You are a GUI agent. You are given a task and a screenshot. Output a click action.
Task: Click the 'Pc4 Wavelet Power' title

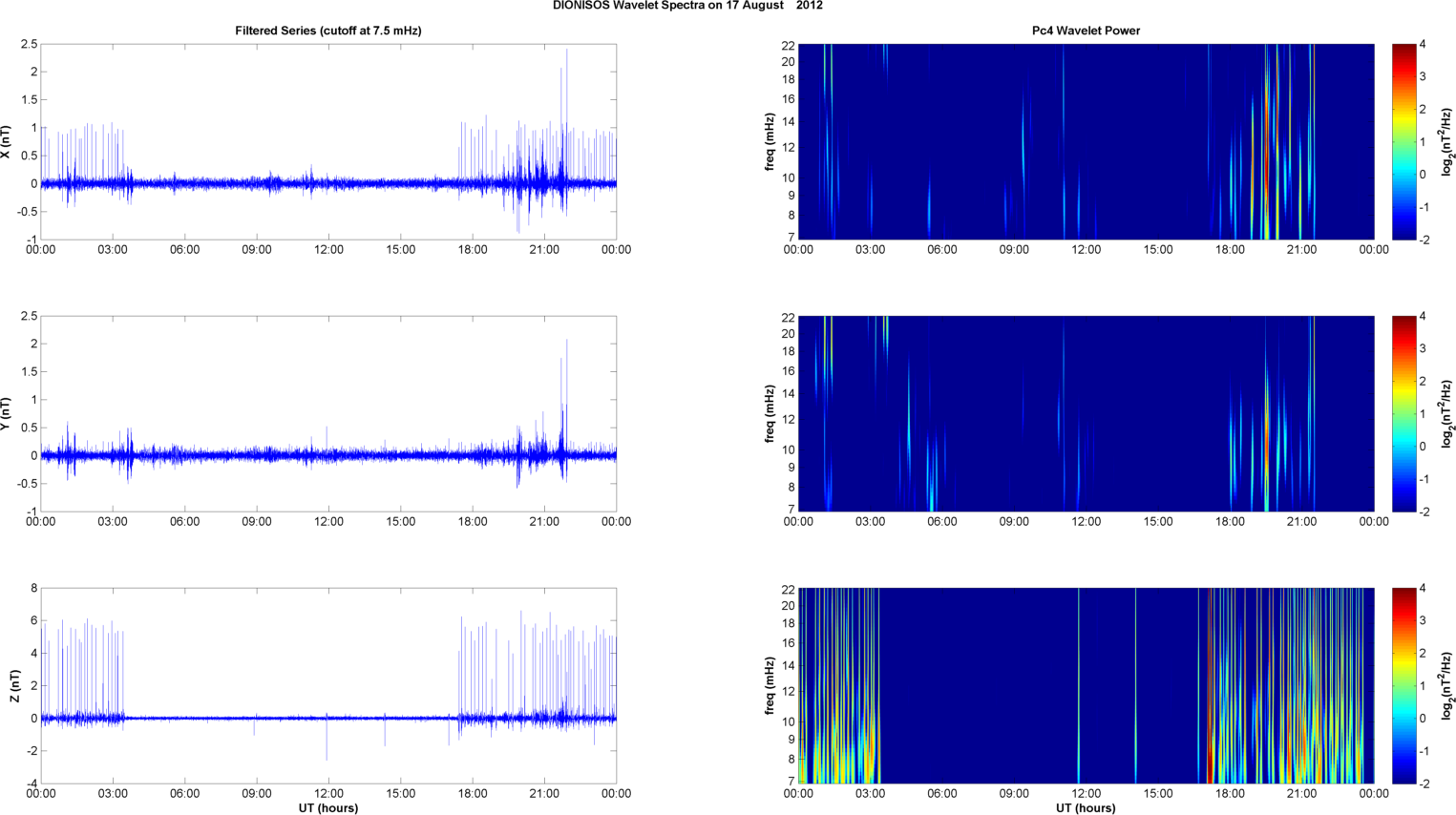(1086, 31)
